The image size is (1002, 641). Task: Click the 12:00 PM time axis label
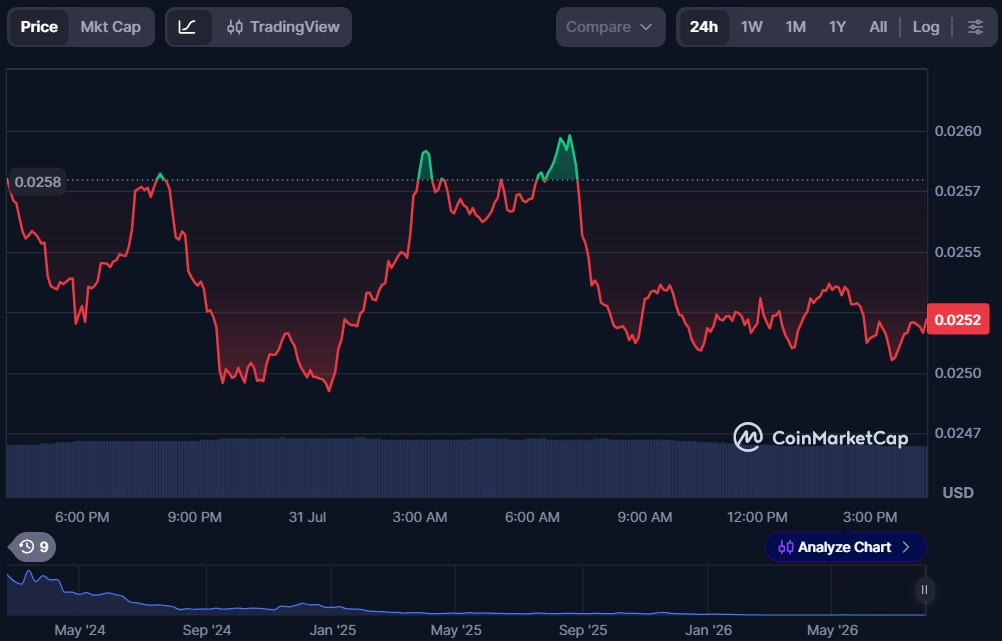(757, 517)
